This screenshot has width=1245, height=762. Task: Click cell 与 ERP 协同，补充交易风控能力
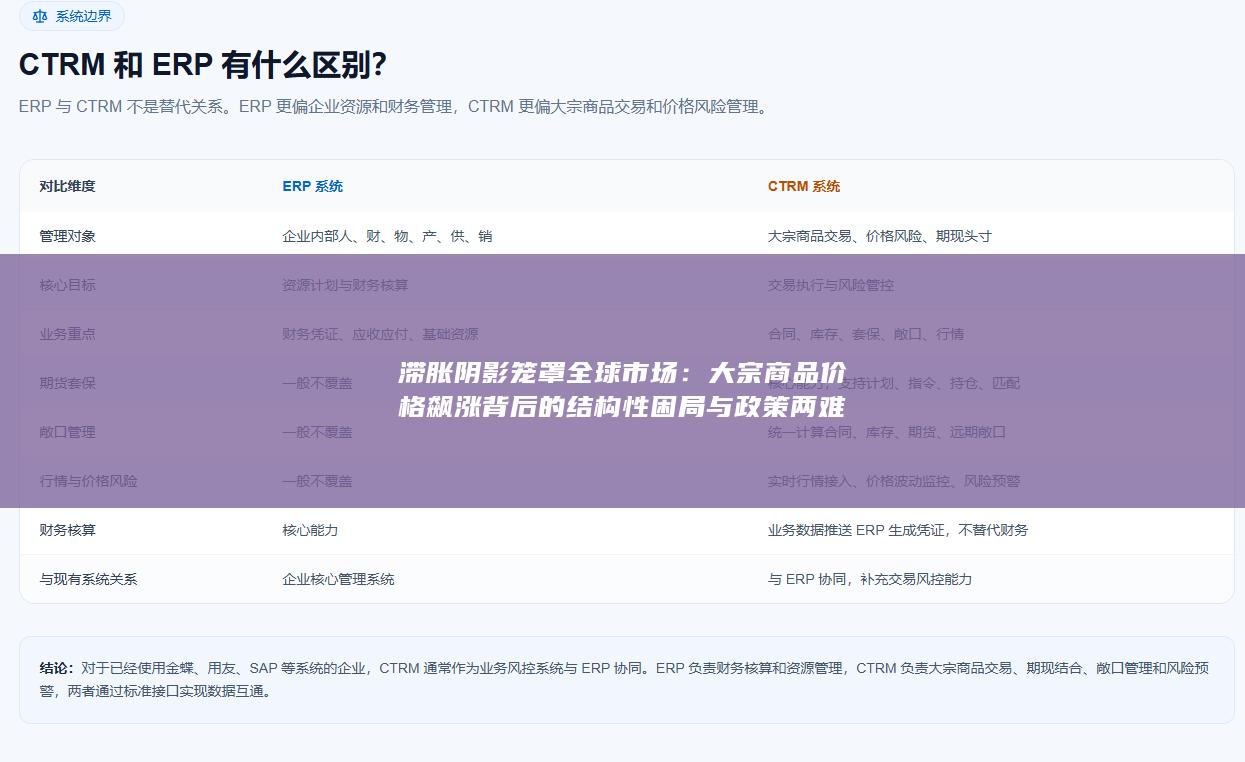pos(870,579)
